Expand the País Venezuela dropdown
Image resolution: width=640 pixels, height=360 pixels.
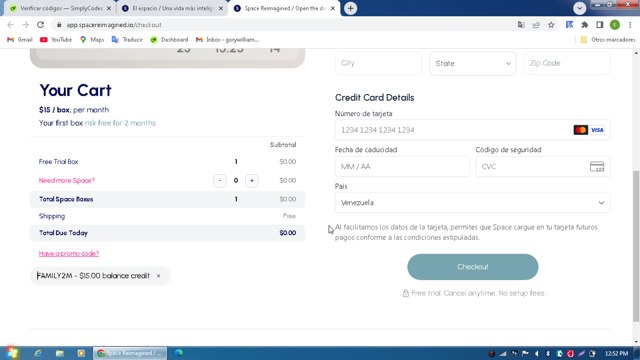pos(472,202)
